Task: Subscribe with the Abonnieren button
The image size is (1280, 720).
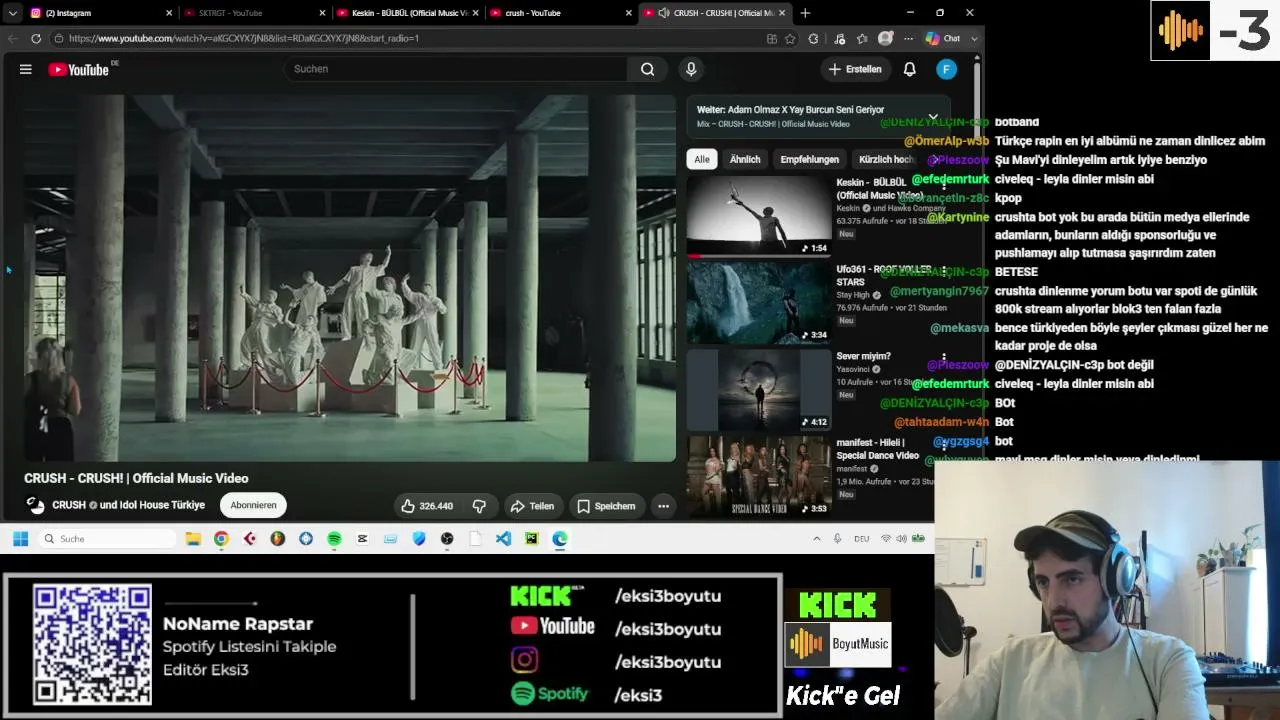Action: point(253,505)
